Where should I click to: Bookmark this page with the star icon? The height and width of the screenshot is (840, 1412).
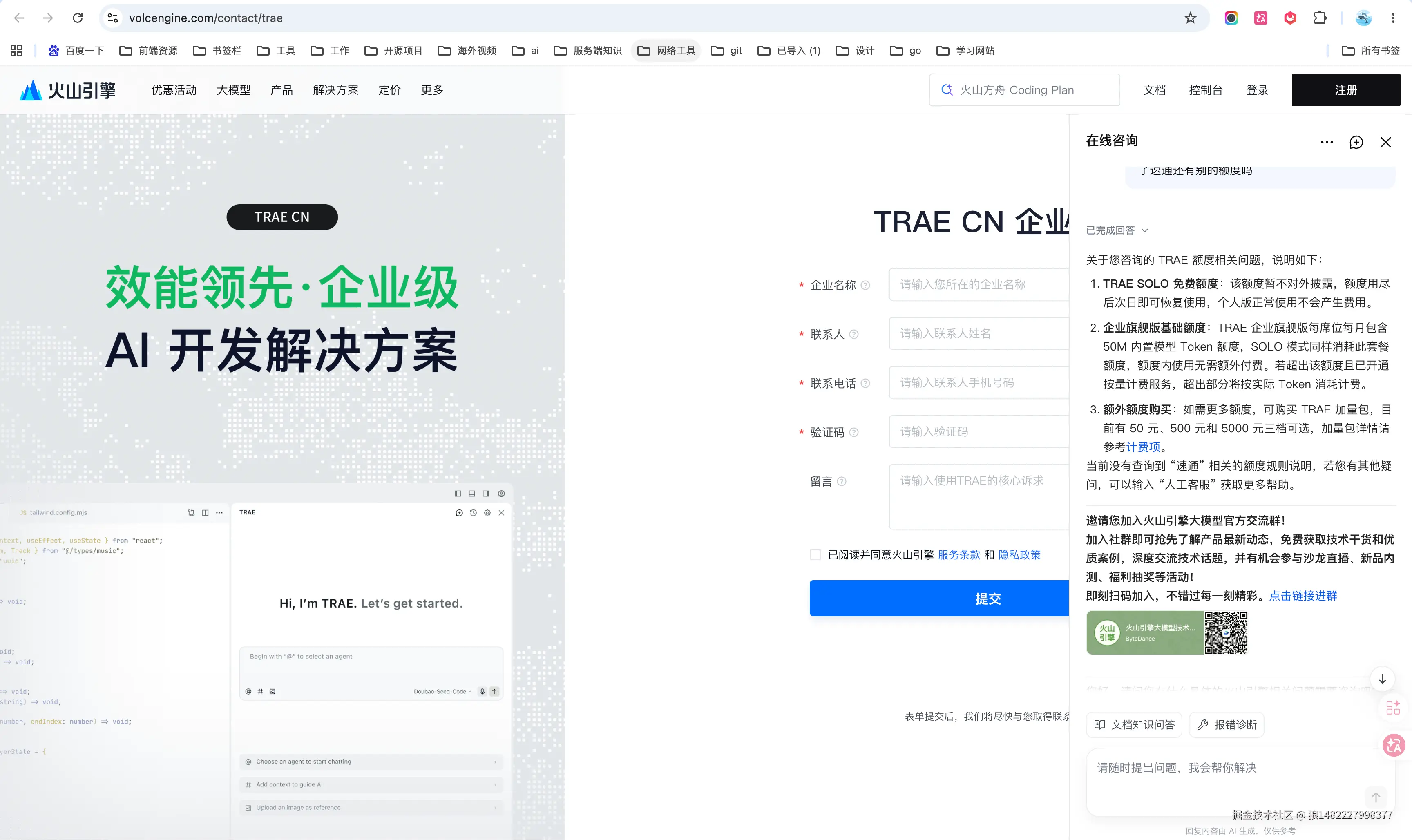point(1190,18)
